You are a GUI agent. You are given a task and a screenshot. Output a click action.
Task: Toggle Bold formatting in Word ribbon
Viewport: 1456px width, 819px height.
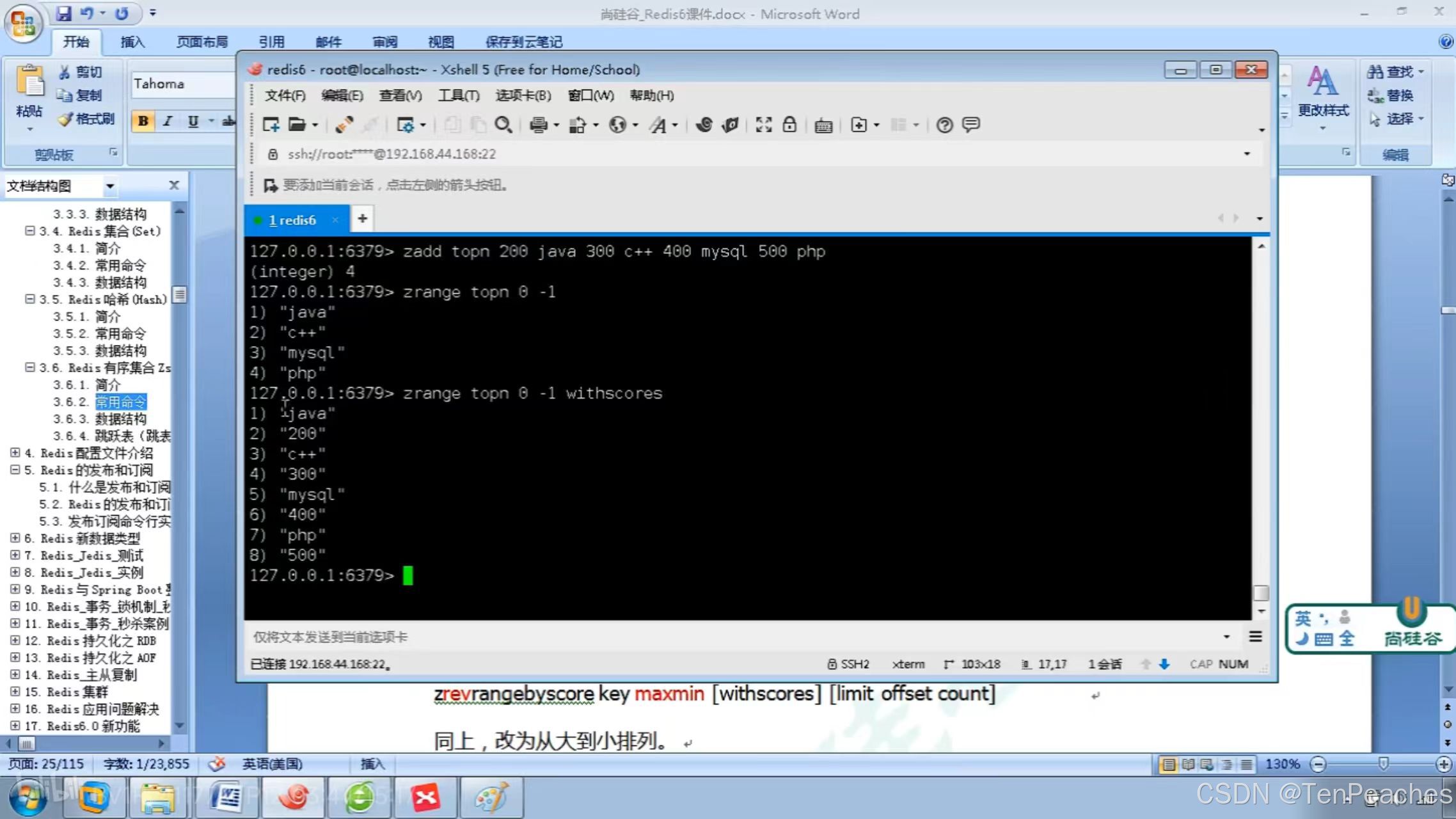143,121
